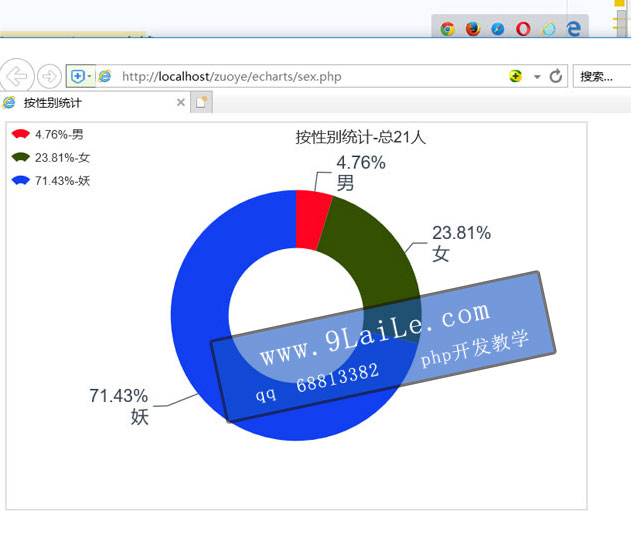Image resolution: width=631 pixels, height=549 pixels.
Task: Click the Safari compass icon
Action: 498,29
